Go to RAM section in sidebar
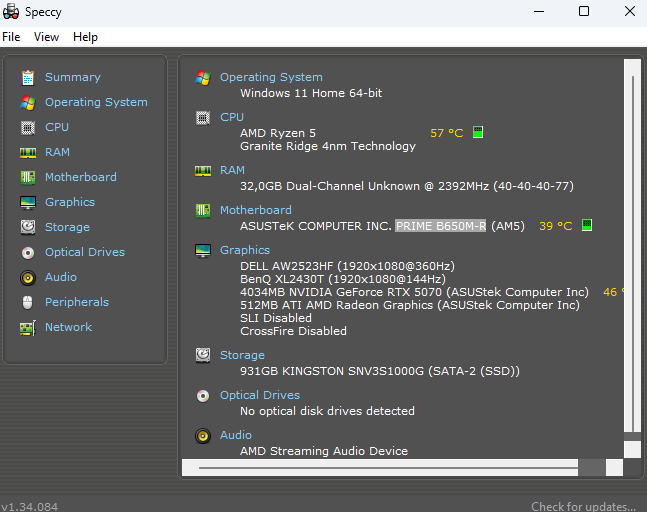This screenshot has height=512, width=647. tap(57, 152)
